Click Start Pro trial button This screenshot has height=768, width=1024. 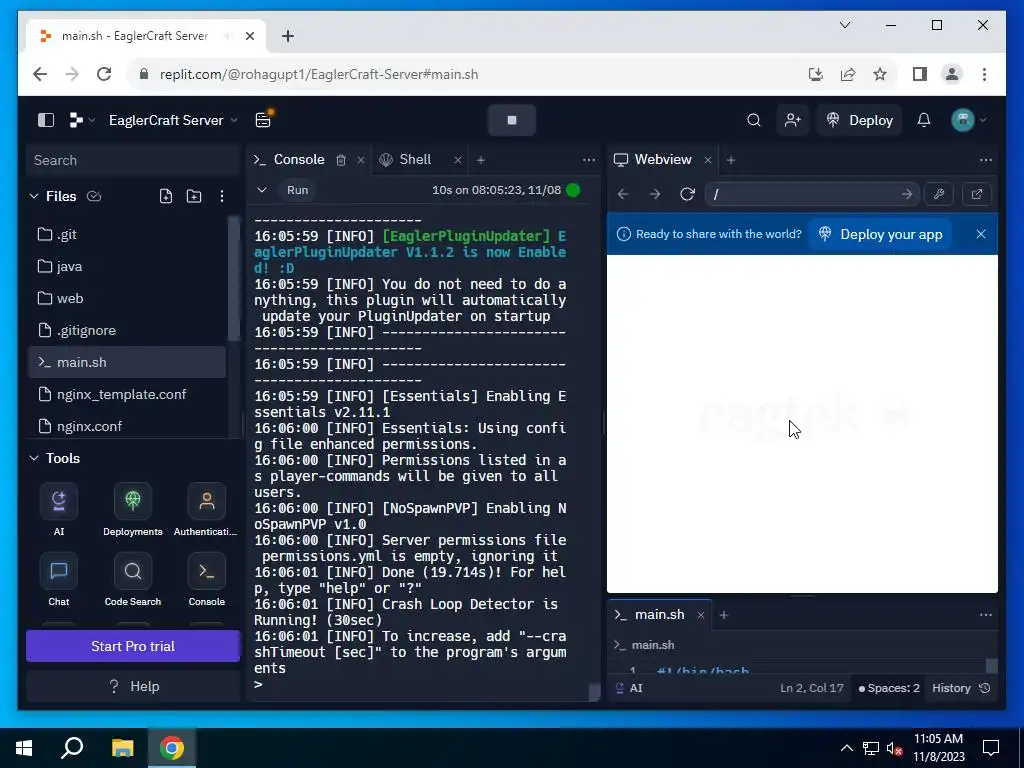[x=133, y=647]
